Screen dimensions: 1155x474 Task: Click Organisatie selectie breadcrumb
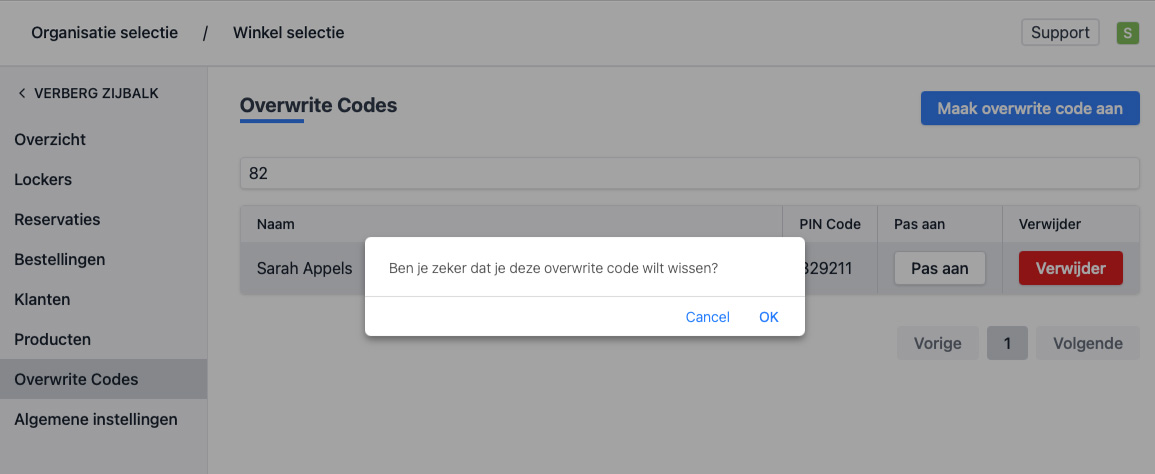point(104,33)
